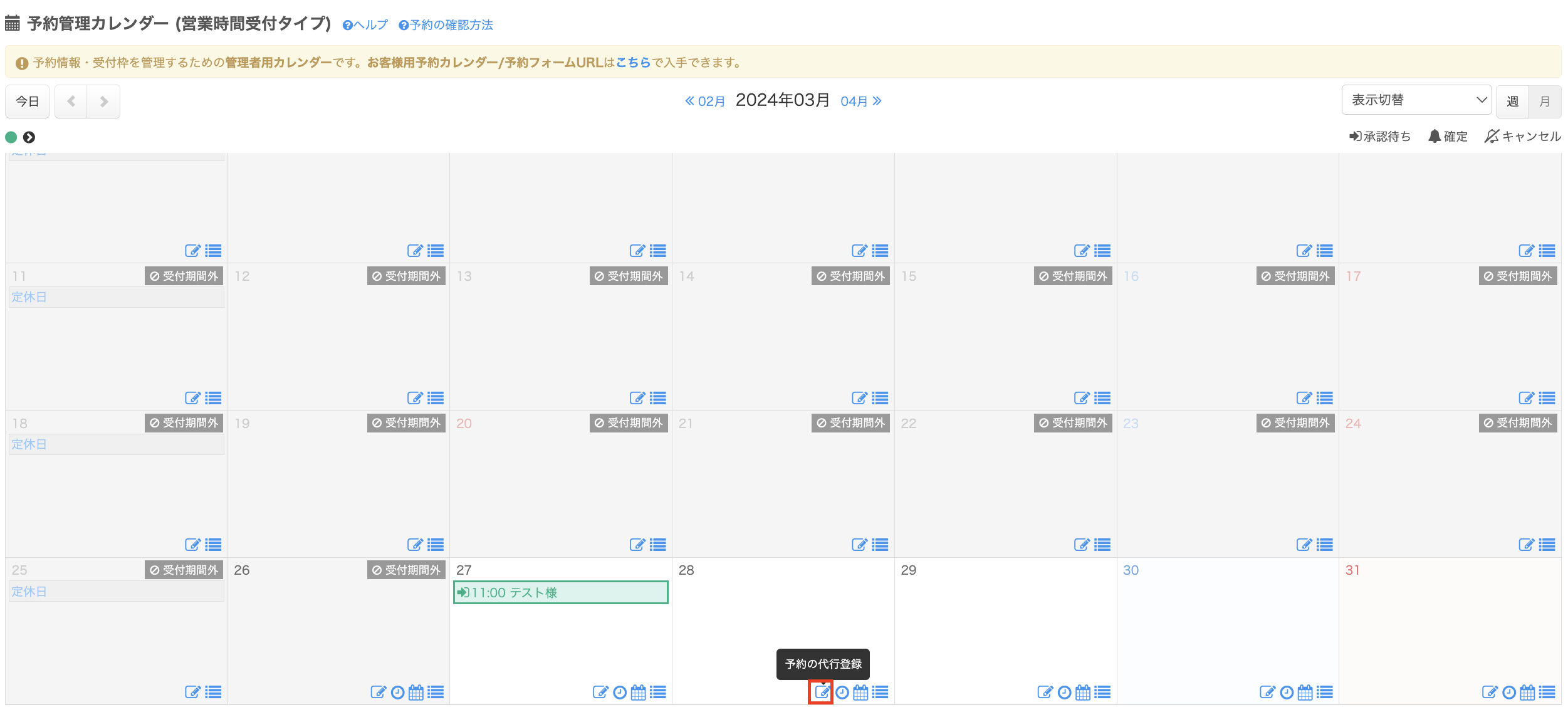Open the calendar grid icon on day 29
Screen dimensions: 1568x712
(x=1082, y=692)
